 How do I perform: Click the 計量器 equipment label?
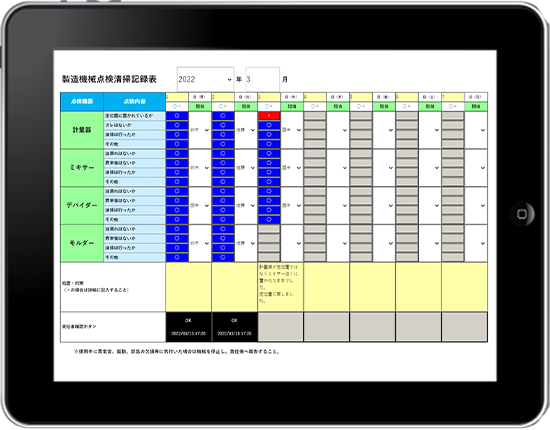click(x=82, y=130)
